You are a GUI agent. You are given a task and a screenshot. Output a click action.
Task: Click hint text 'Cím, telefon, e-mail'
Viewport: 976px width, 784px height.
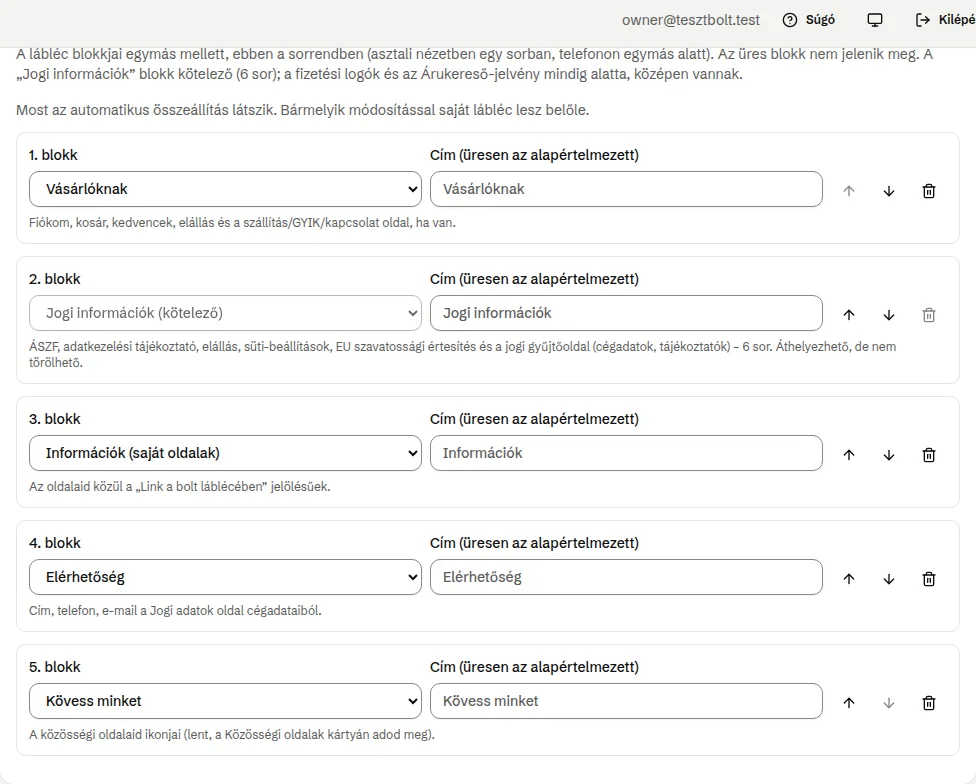point(83,610)
